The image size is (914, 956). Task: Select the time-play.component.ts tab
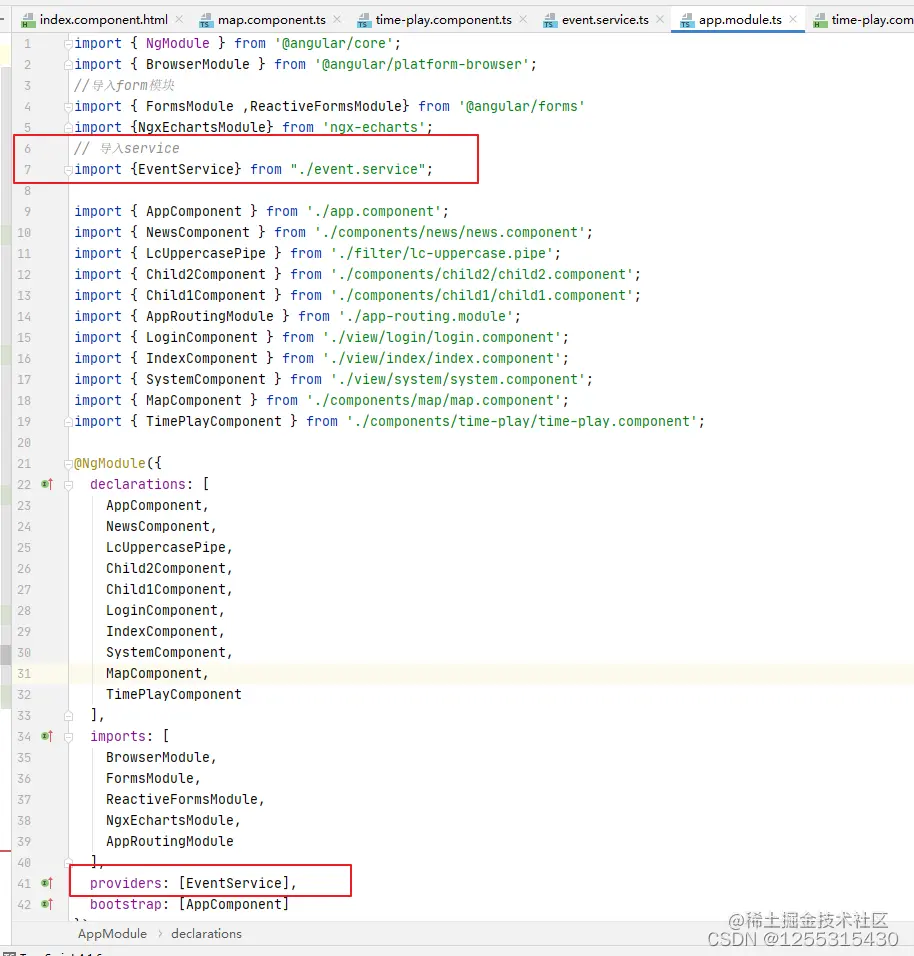coord(443,20)
